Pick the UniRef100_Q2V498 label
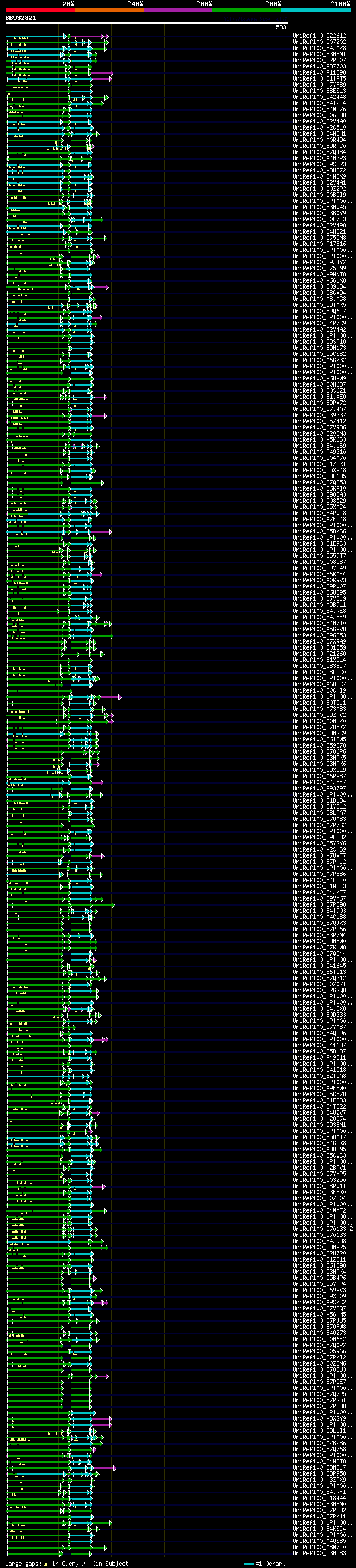Screen dimensions: 356x1568 click(319, 225)
